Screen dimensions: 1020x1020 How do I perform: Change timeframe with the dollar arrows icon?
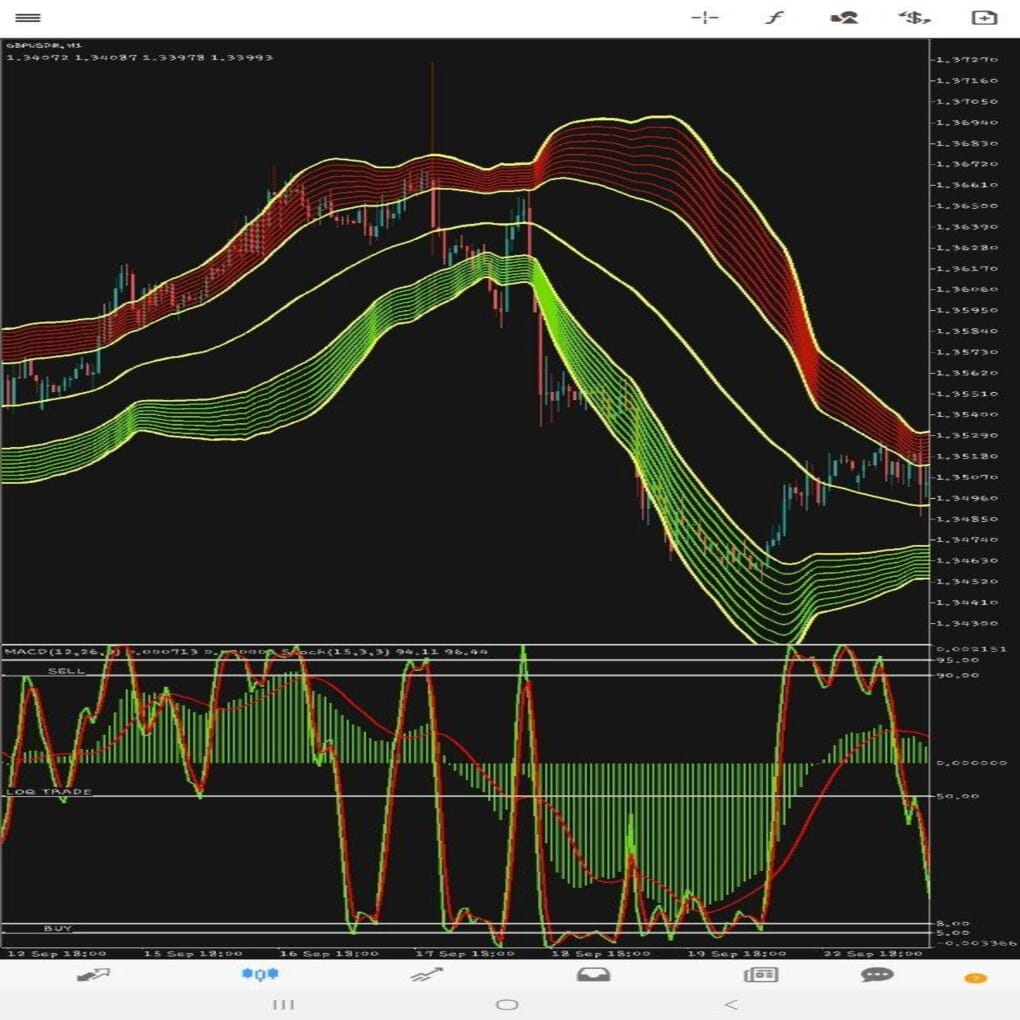tap(914, 18)
